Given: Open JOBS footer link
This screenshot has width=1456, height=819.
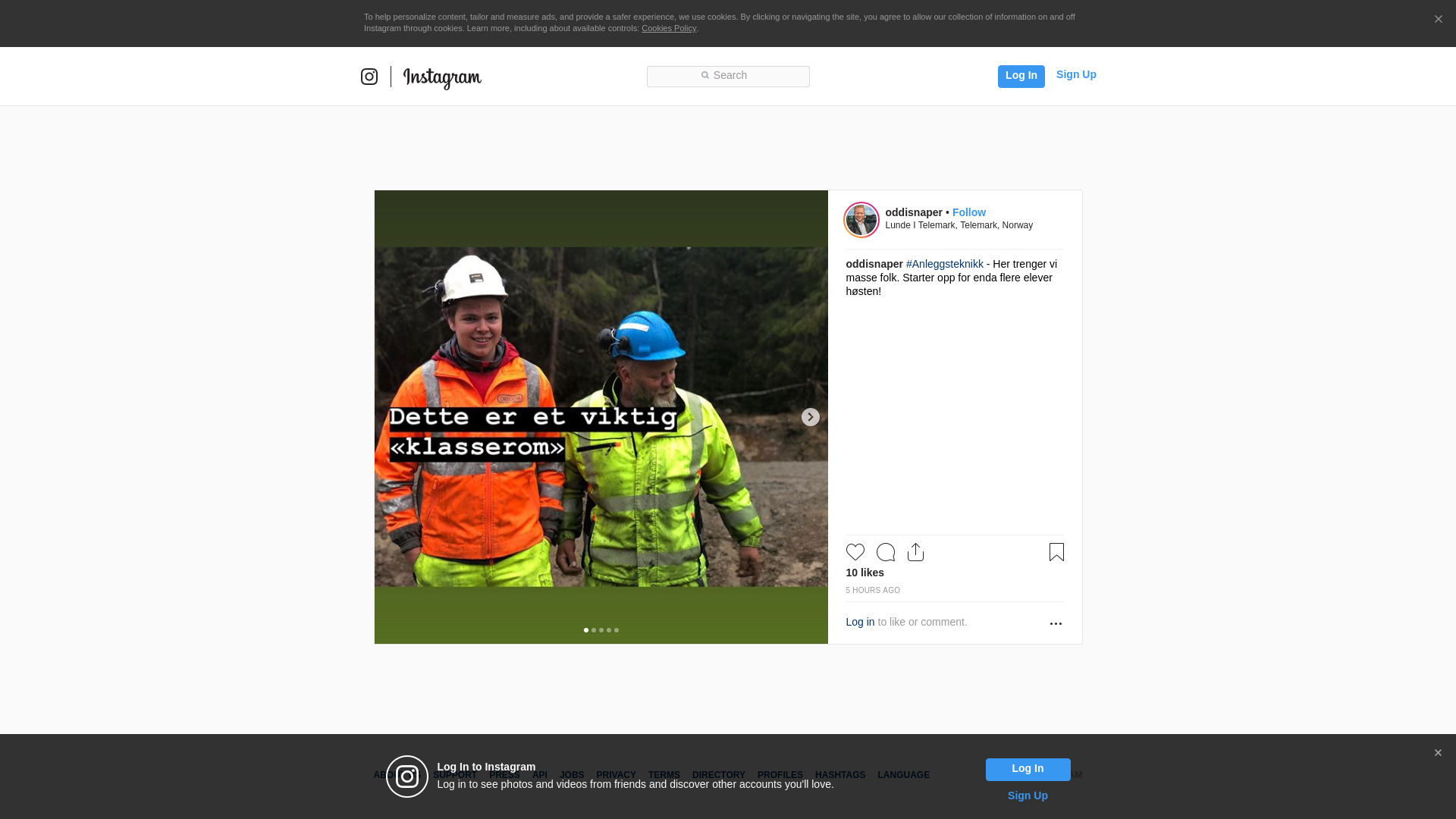Looking at the screenshot, I should [572, 775].
